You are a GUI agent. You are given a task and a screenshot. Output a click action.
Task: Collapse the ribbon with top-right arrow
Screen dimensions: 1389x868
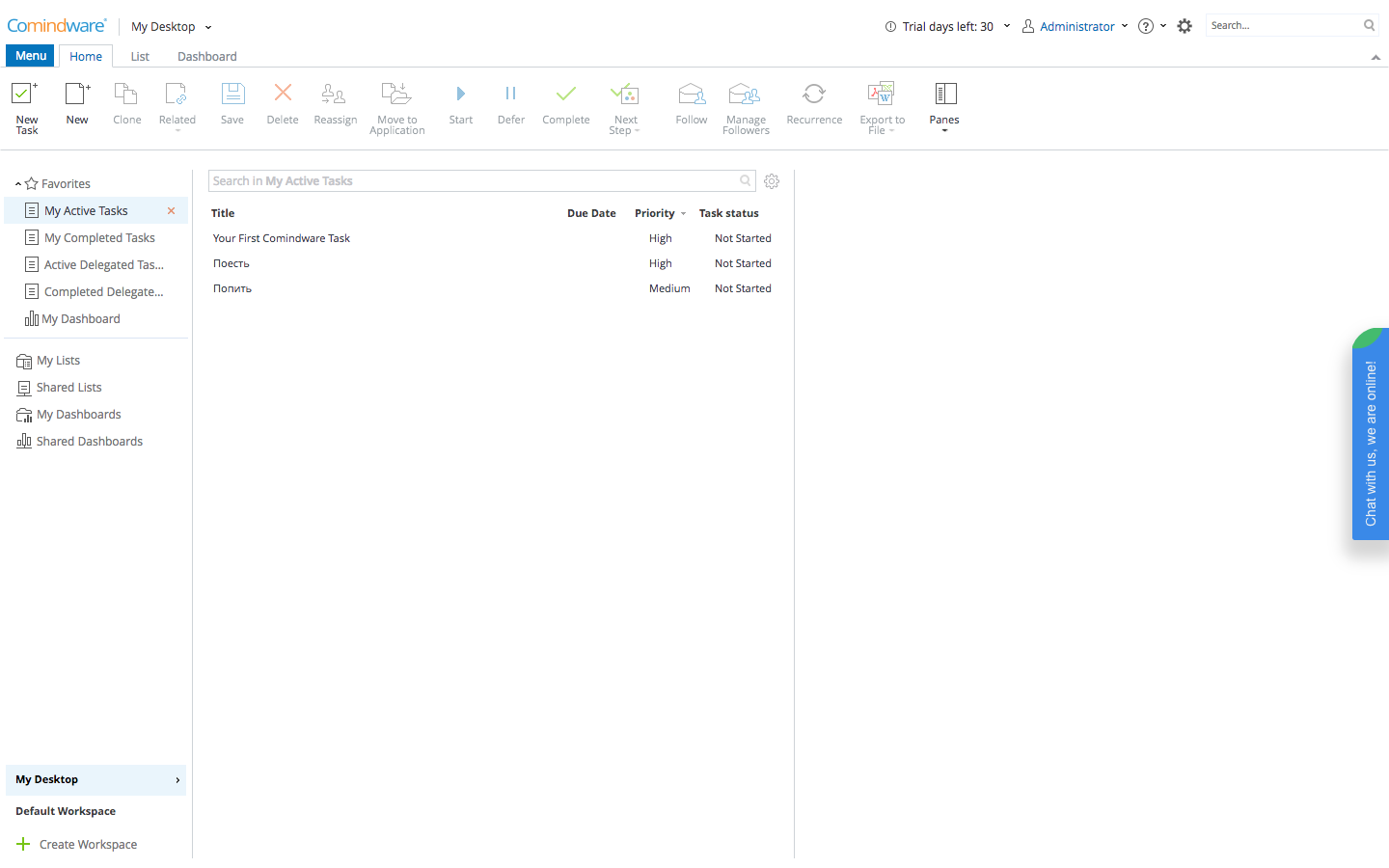(1375, 58)
